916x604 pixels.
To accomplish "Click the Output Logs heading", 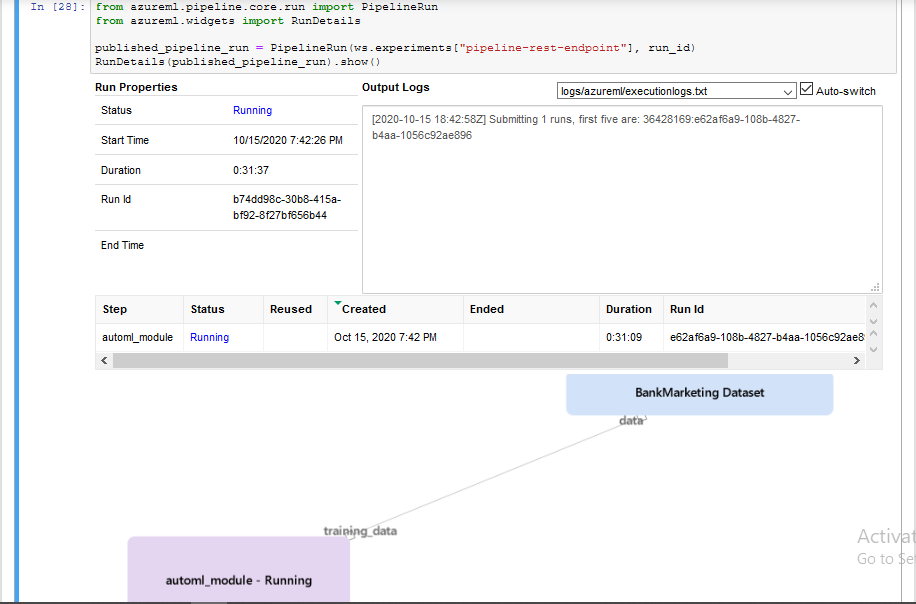I will click(395, 87).
